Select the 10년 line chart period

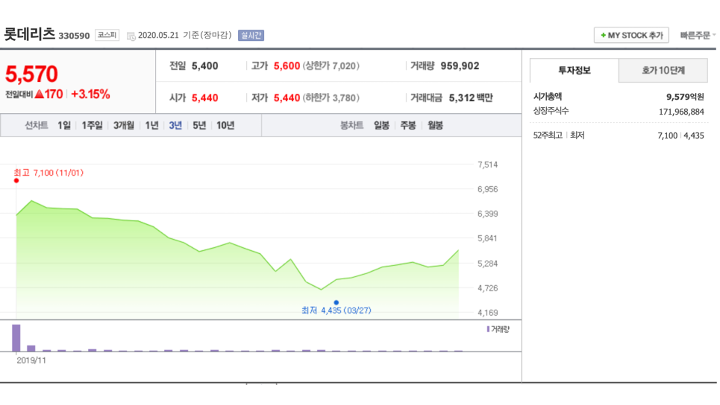(225, 125)
